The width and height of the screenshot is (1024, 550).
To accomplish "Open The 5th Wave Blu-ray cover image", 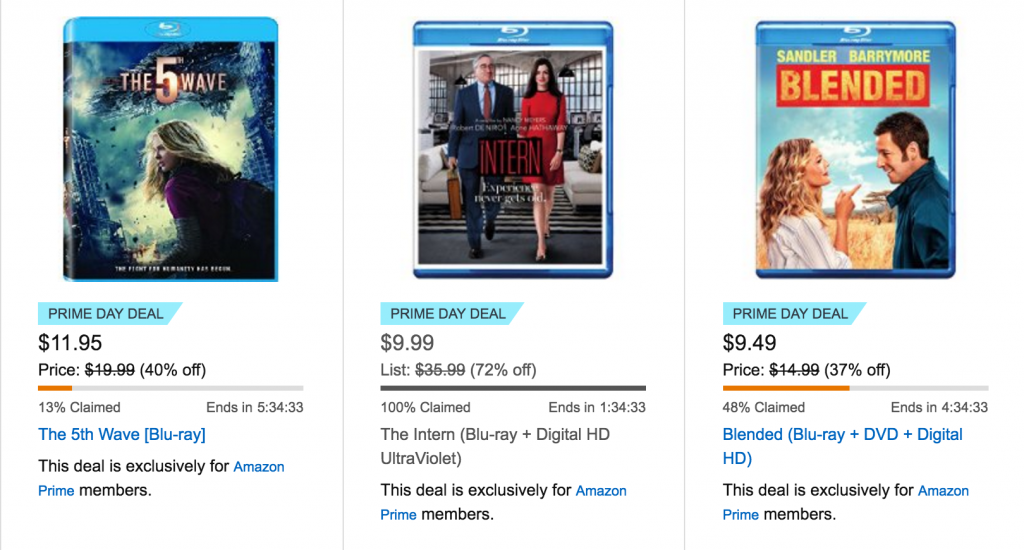I will pos(170,150).
